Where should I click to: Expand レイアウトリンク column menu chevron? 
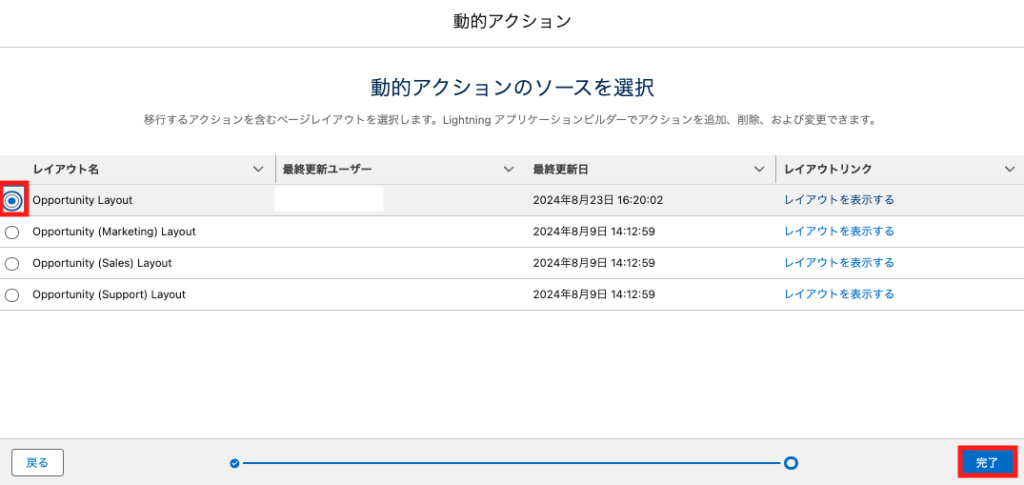1009,170
